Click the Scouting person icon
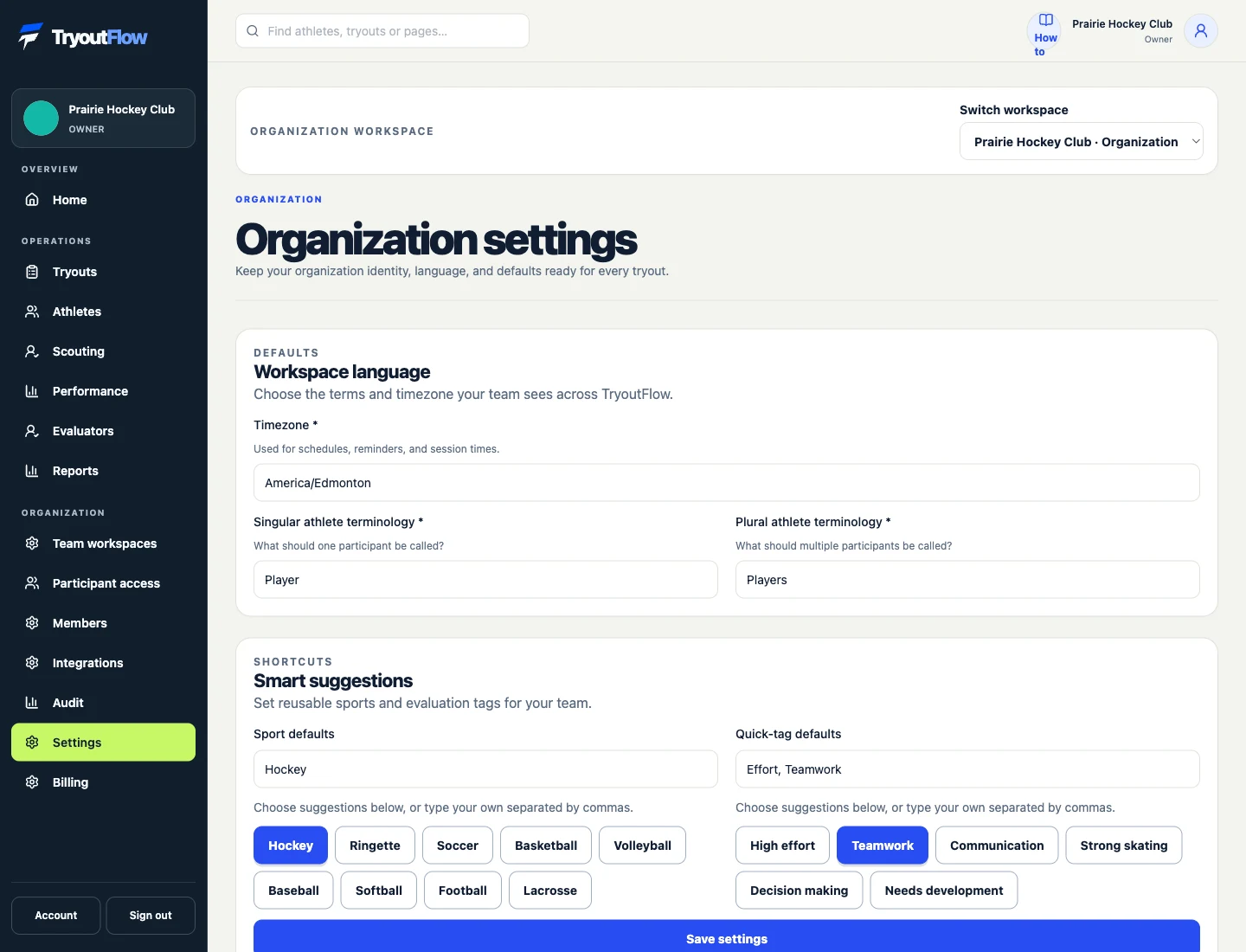Screen dimensions: 1246x952 tap(32, 351)
